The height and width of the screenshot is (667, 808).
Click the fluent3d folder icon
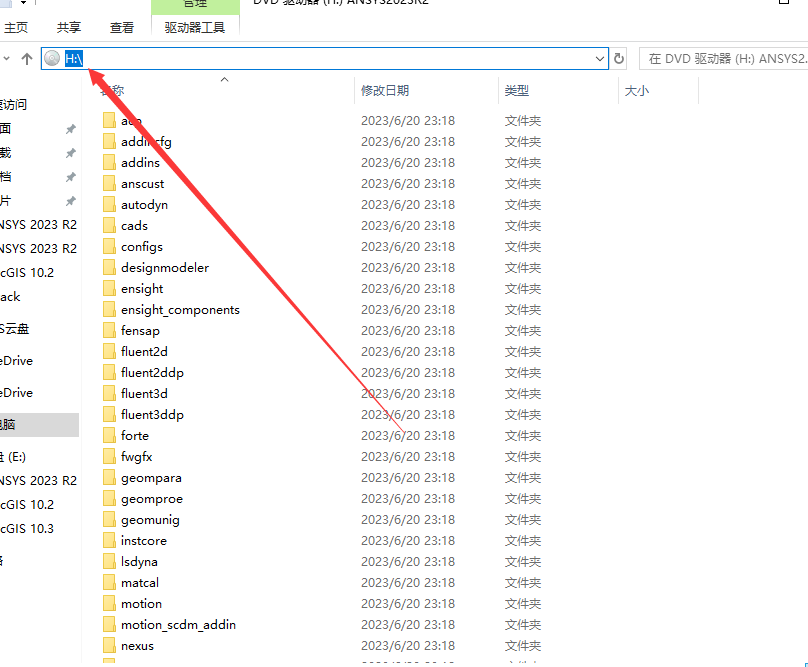pyautogui.click(x=110, y=394)
